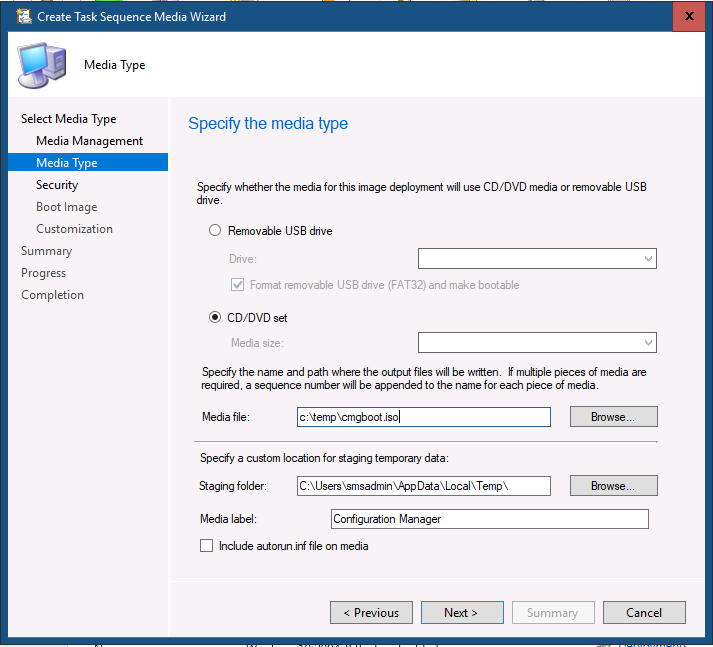The height and width of the screenshot is (647, 713).
Task: Click the Next button
Action: [x=462, y=612]
